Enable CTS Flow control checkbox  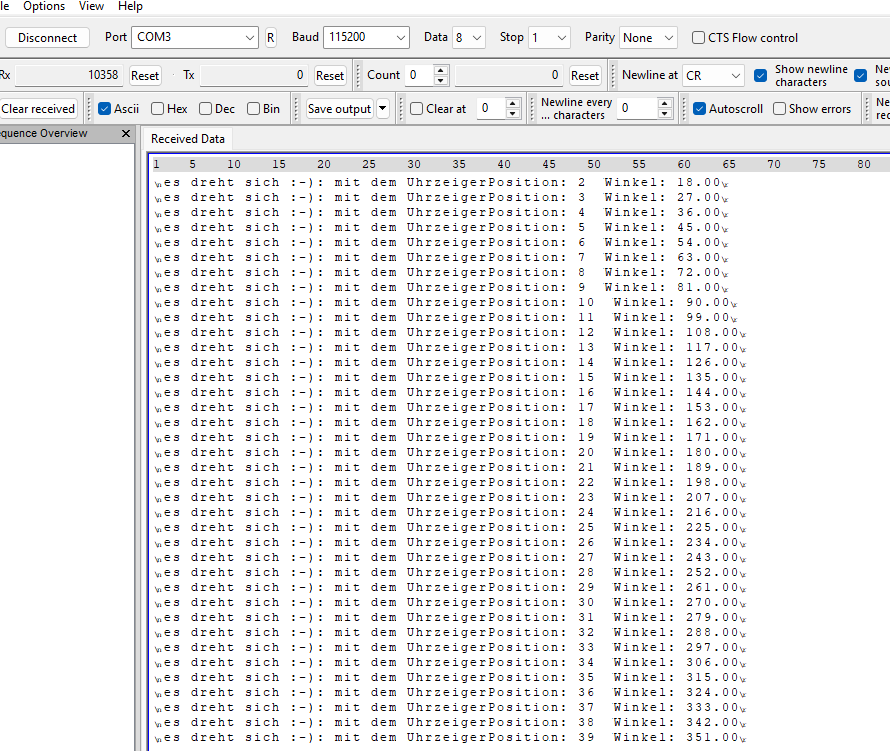tap(699, 38)
